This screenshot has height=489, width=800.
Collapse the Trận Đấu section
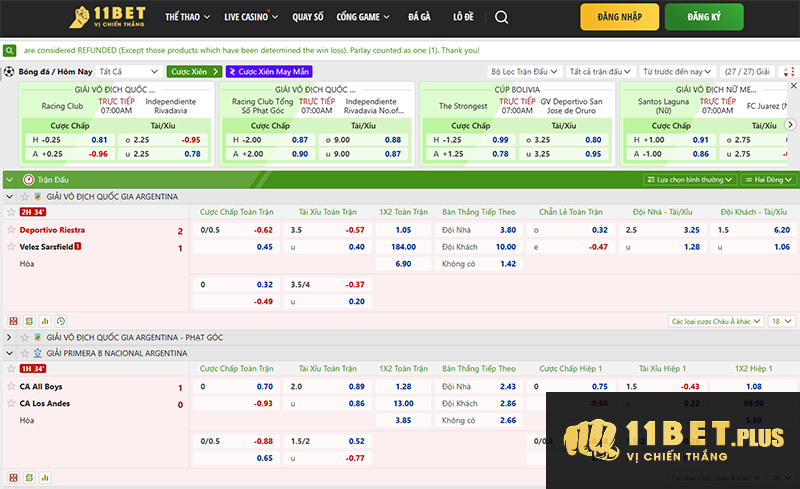[x=9, y=179]
